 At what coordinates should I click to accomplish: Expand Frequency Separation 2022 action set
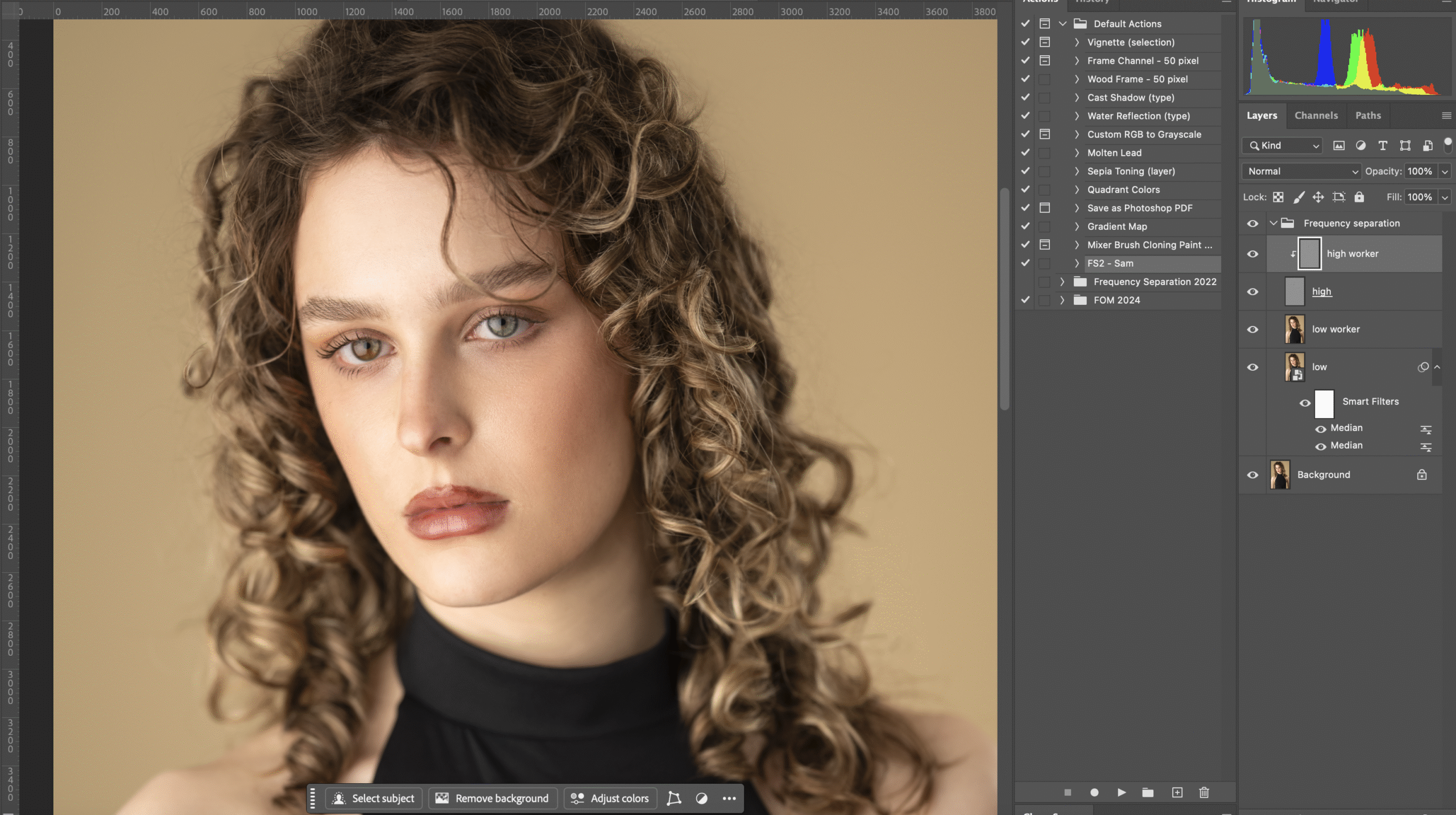(1062, 282)
